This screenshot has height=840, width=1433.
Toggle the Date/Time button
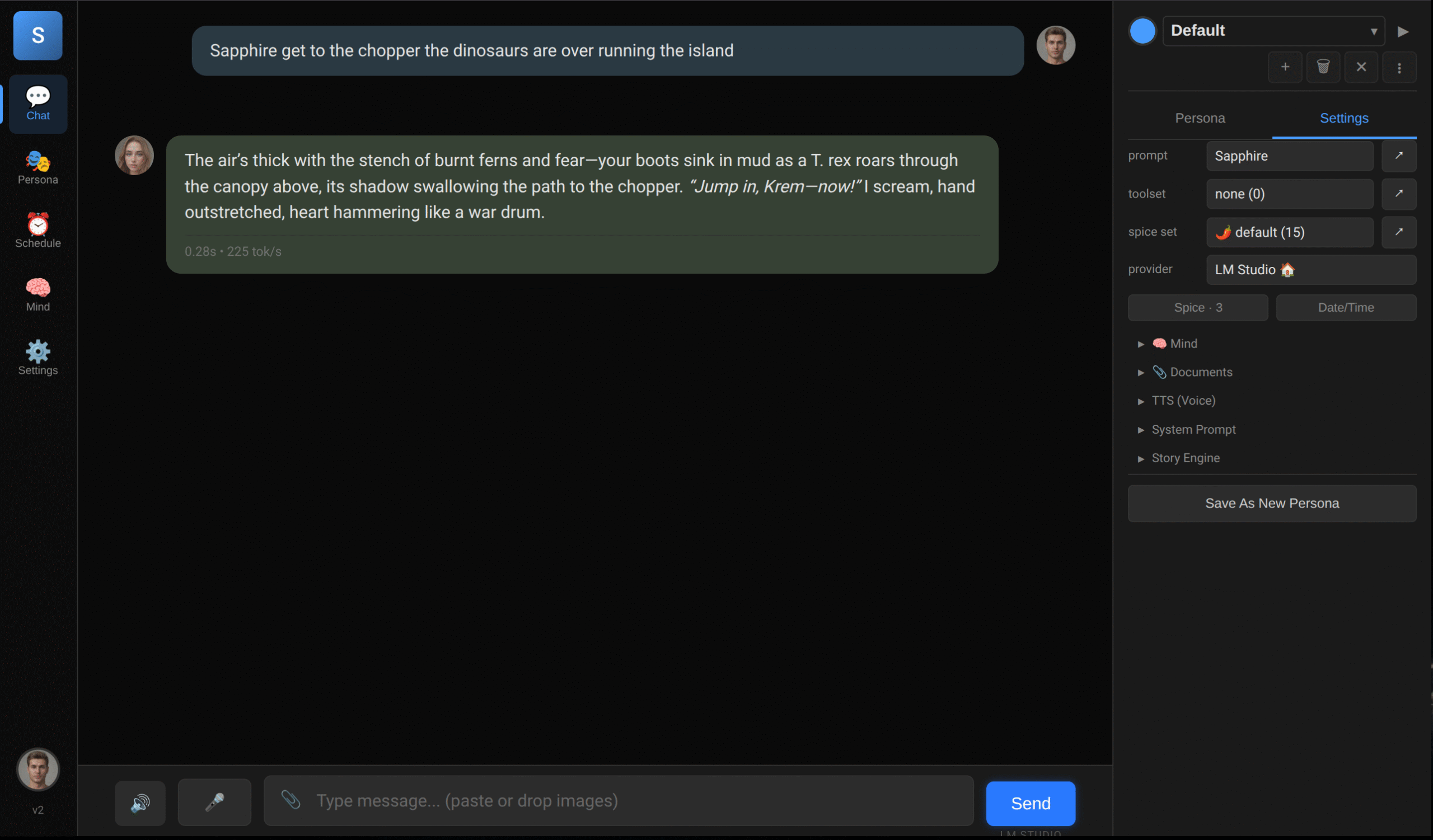tap(1346, 307)
